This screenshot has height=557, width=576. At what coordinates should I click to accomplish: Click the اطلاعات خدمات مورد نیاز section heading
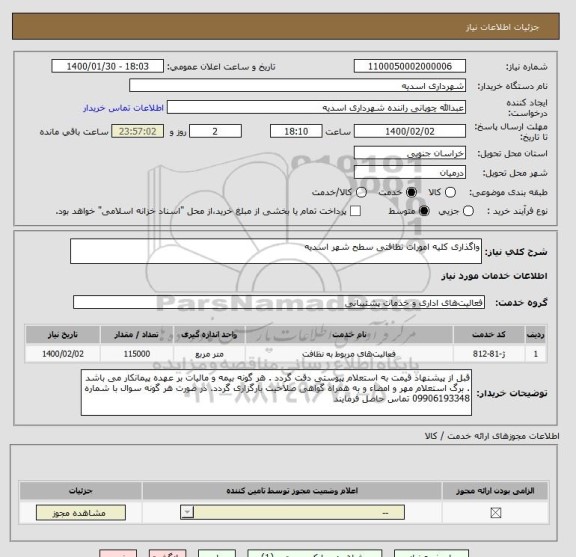click(494, 276)
